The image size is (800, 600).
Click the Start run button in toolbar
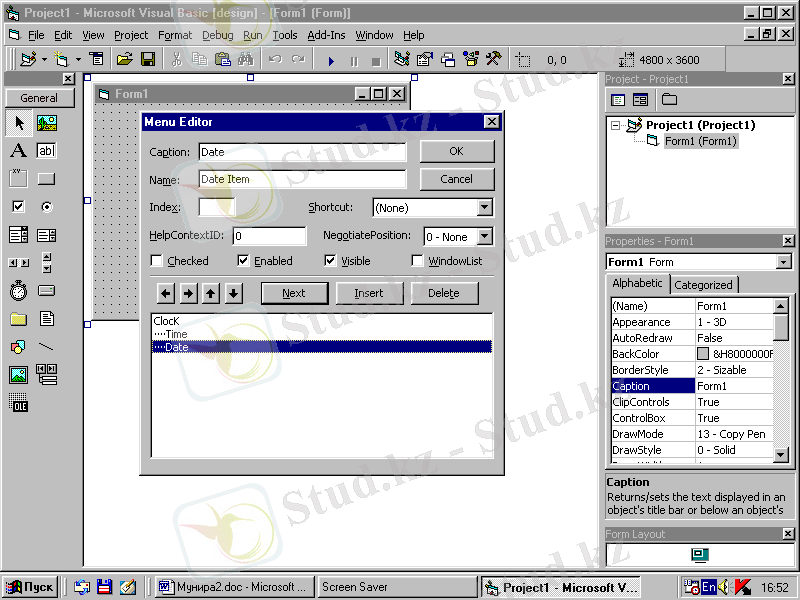(x=331, y=61)
